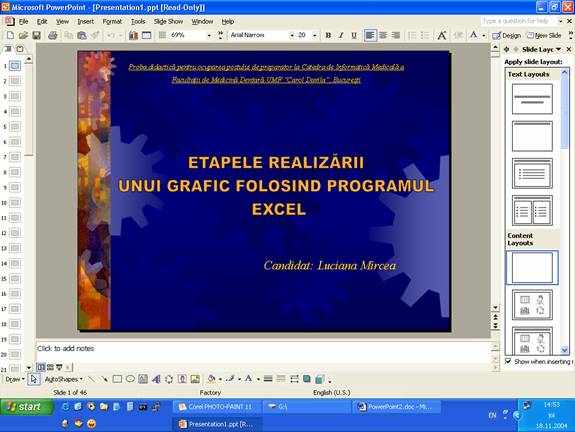The width and height of the screenshot is (575, 432).
Task: Enable numbered list formatting
Action: (413, 35)
